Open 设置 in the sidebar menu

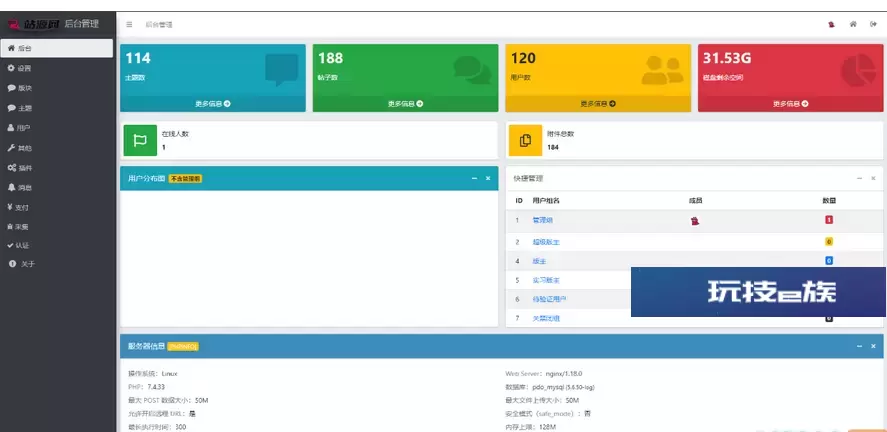[24, 68]
